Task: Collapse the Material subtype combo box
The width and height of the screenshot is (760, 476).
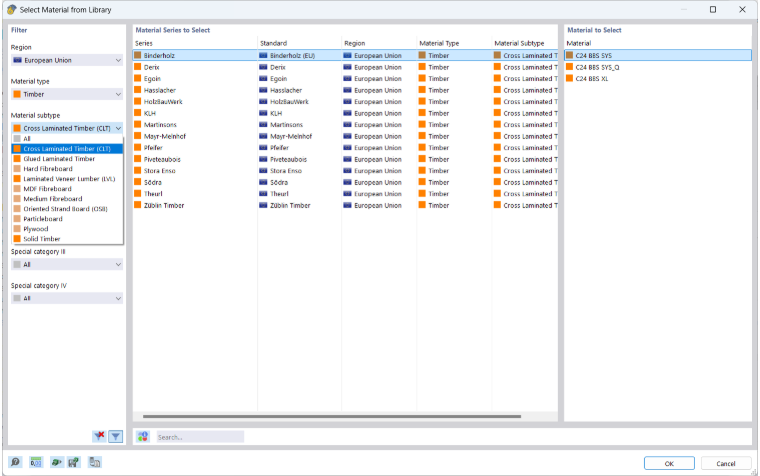Action: [67, 128]
